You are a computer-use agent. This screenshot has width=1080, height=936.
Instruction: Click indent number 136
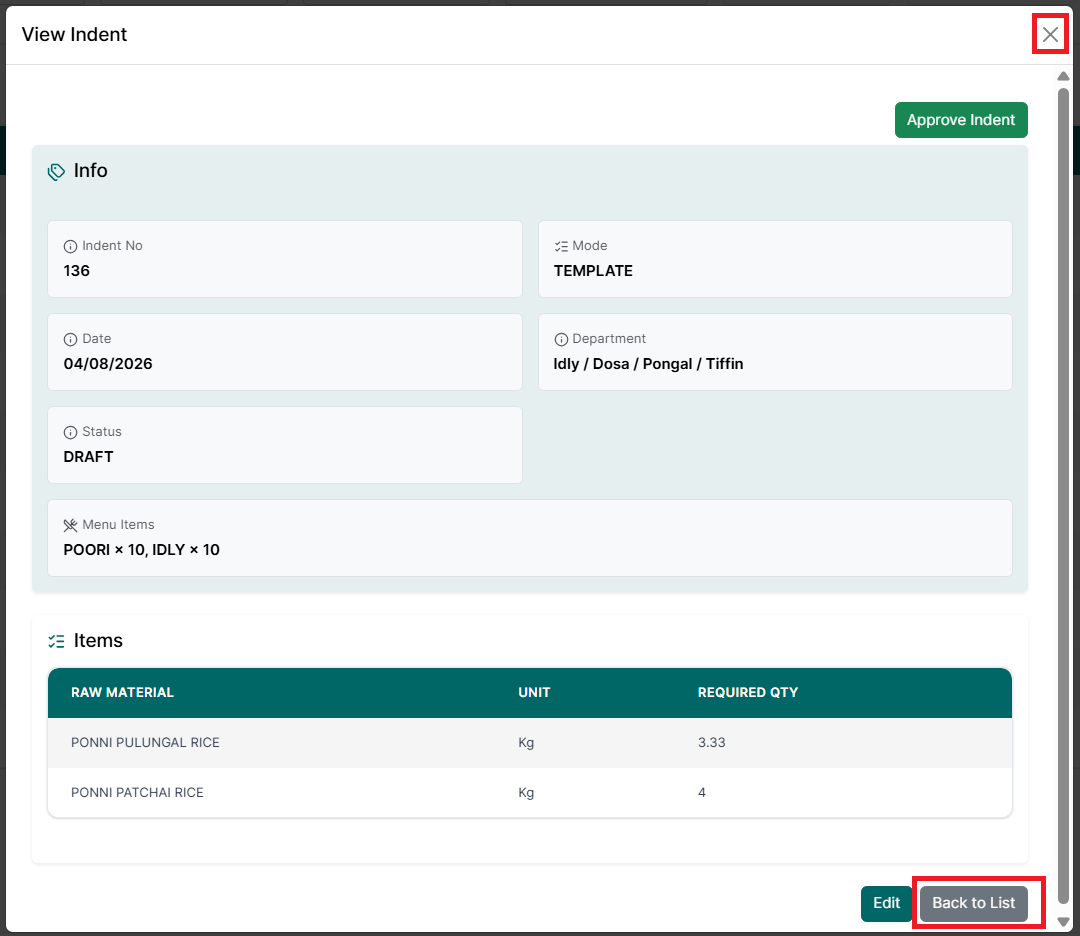pos(76,271)
